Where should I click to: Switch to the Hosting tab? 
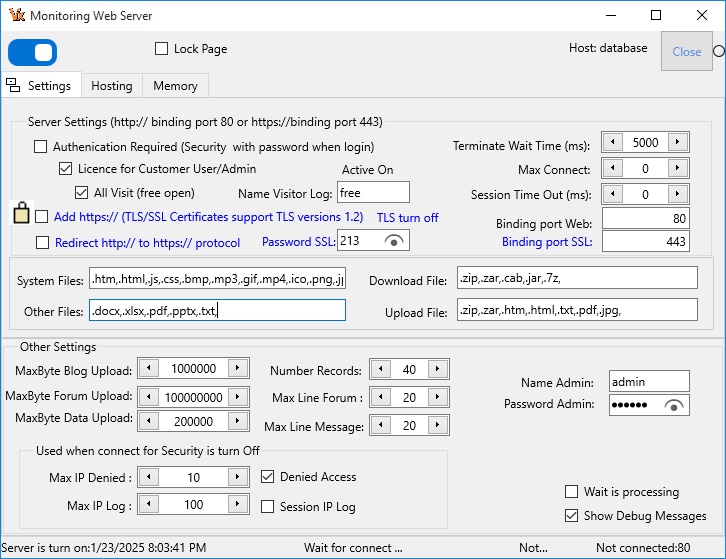click(111, 86)
